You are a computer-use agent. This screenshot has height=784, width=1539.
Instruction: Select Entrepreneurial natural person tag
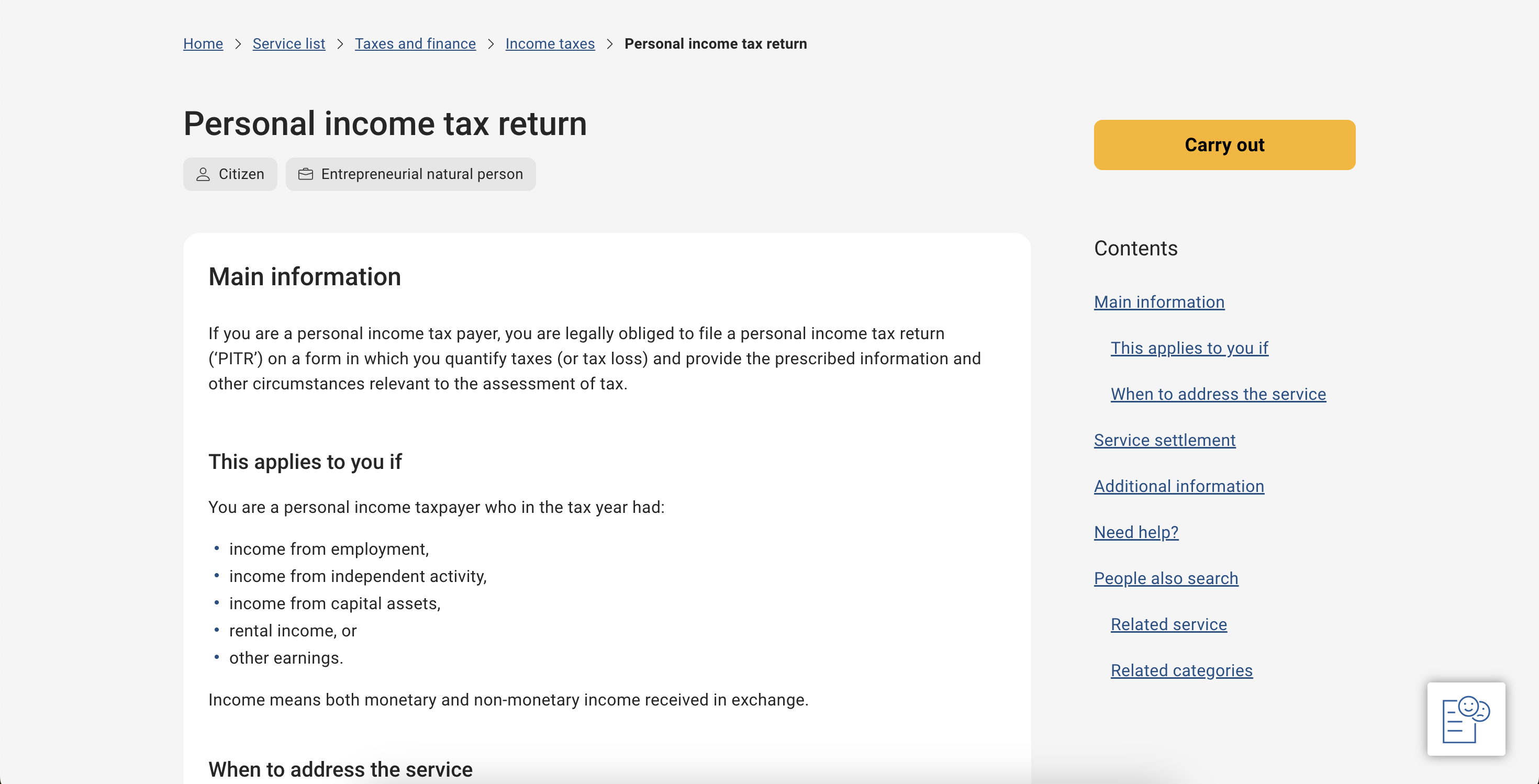point(410,174)
